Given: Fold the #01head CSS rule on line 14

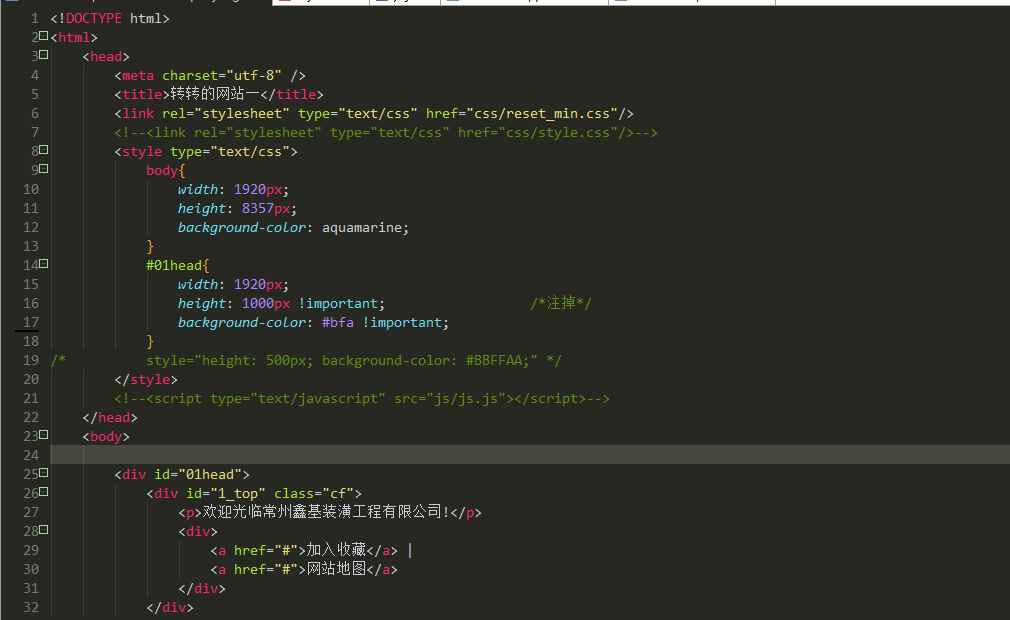Looking at the screenshot, I should click(x=43, y=263).
